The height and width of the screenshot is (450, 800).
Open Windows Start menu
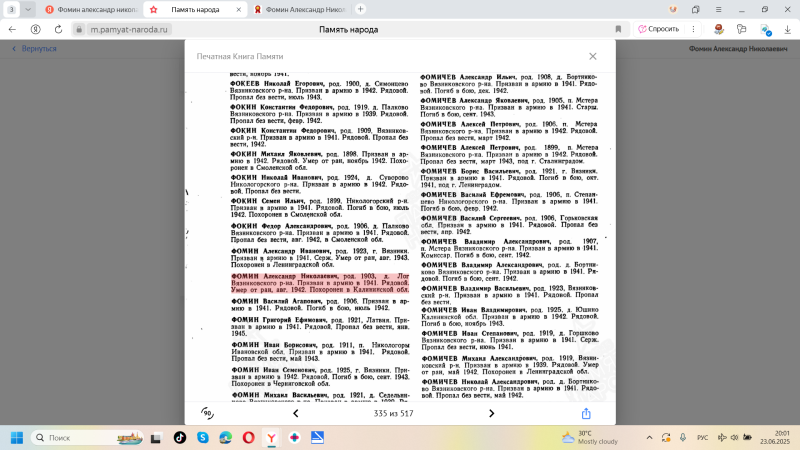pyautogui.click(x=17, y=438)
